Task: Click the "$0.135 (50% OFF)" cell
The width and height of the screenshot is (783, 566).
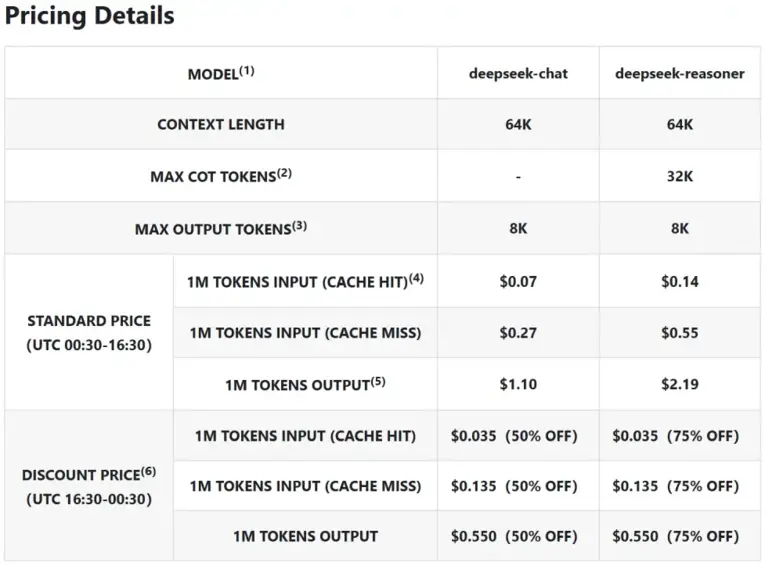Action: [518, 486]
